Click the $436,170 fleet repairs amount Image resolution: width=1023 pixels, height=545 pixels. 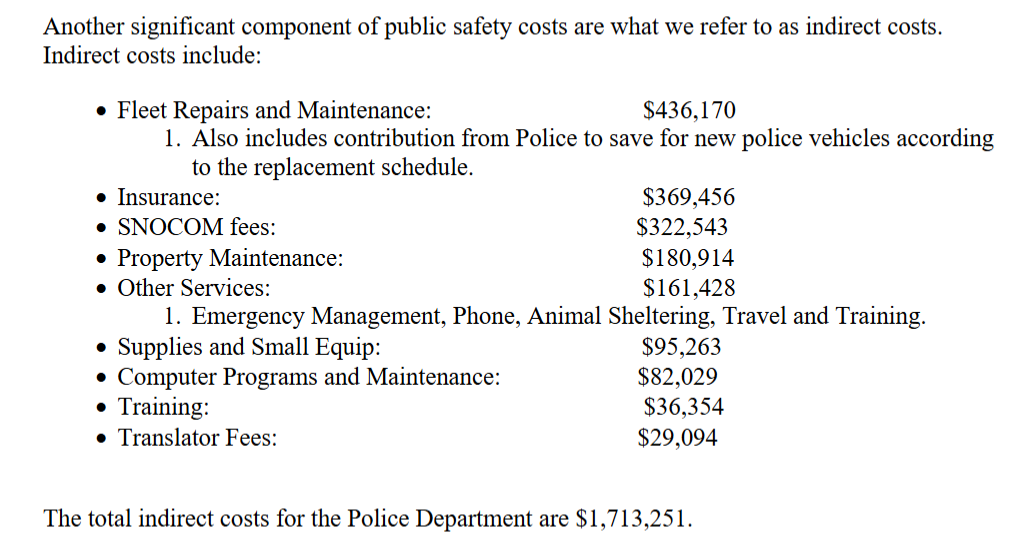689,110
